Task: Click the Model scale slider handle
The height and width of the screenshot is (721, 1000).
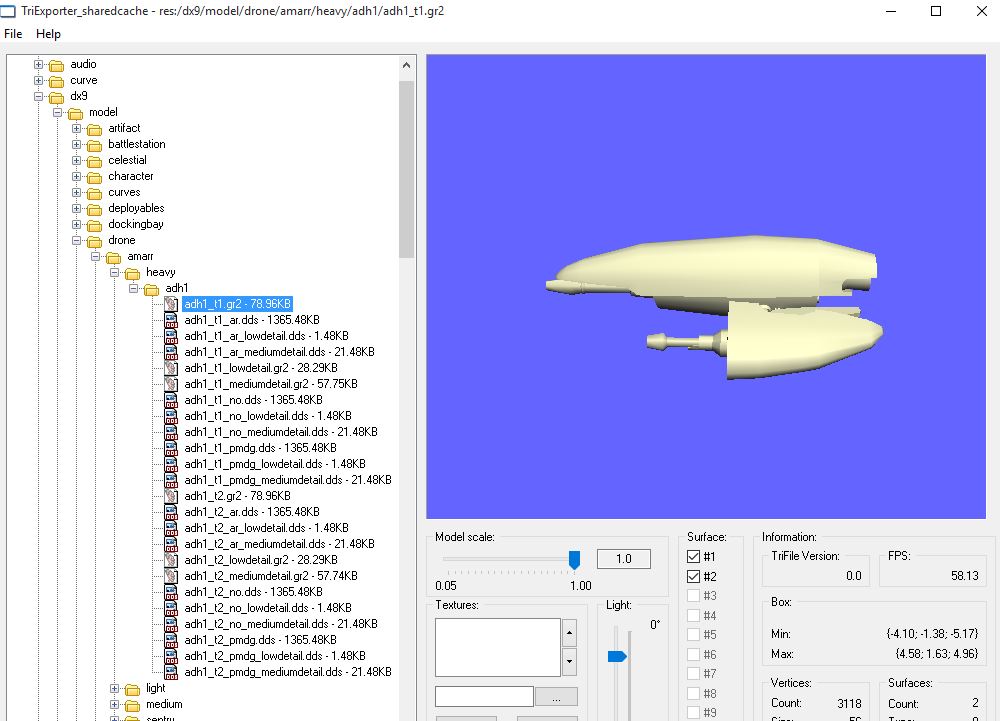Action: tap(574, 560)
